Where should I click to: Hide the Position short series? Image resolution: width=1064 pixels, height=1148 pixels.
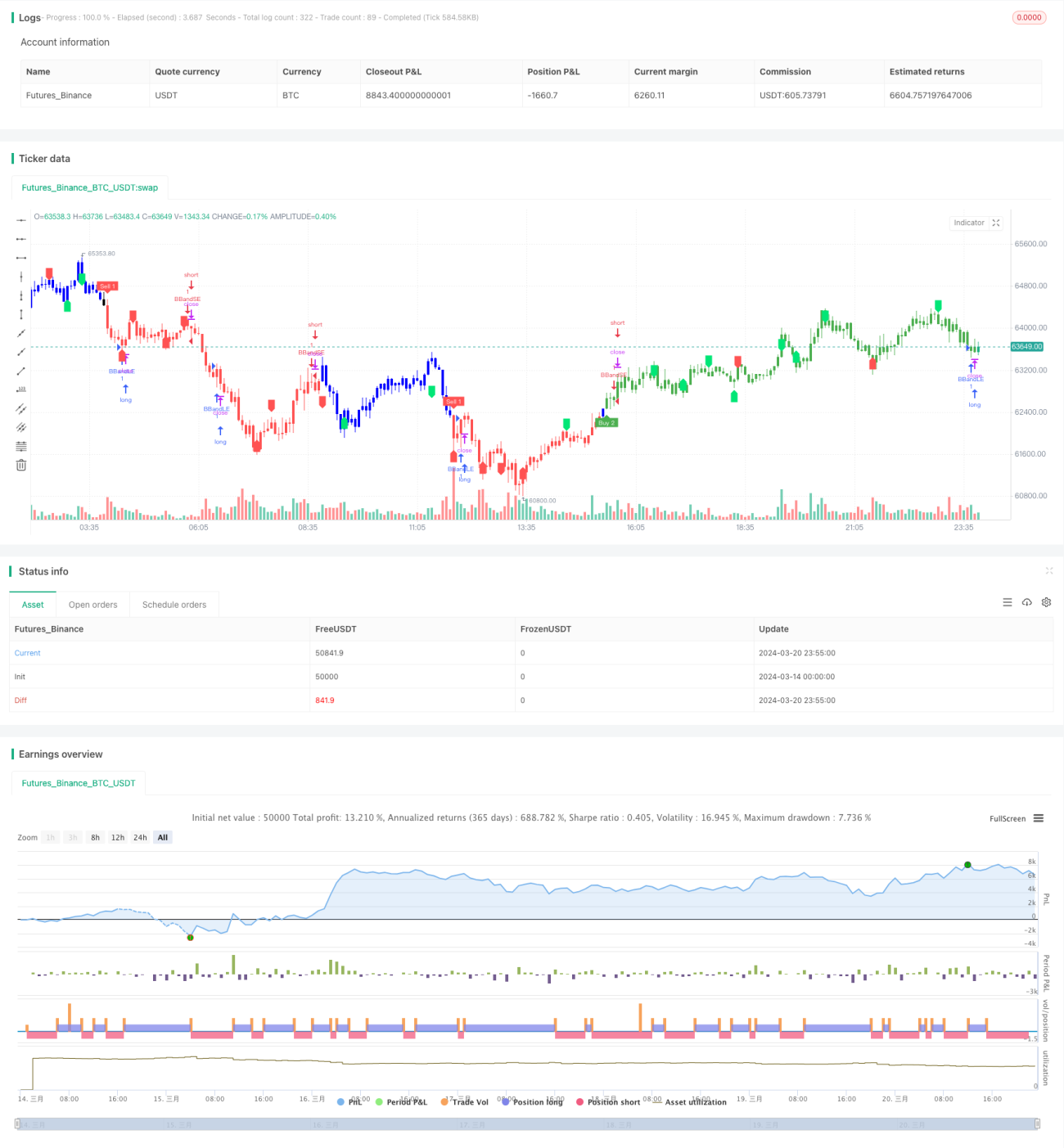tap(608, 1102)
